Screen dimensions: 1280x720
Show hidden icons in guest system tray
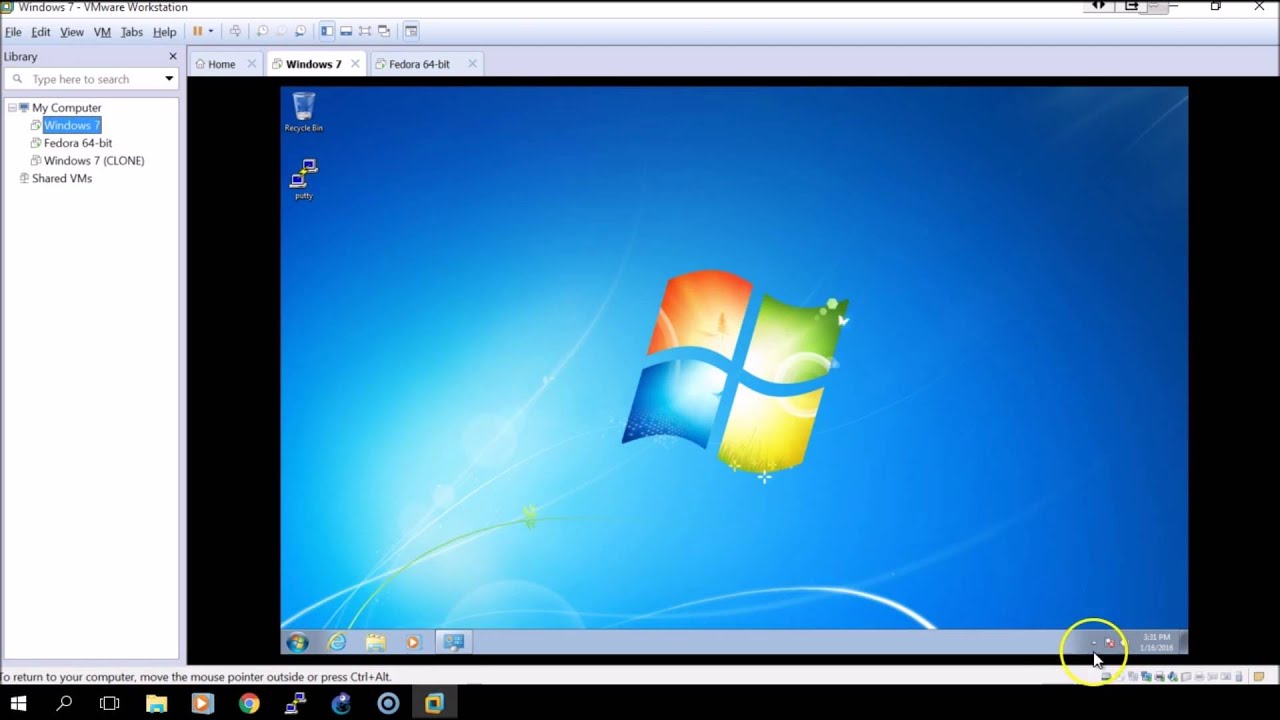point(1094,643)
